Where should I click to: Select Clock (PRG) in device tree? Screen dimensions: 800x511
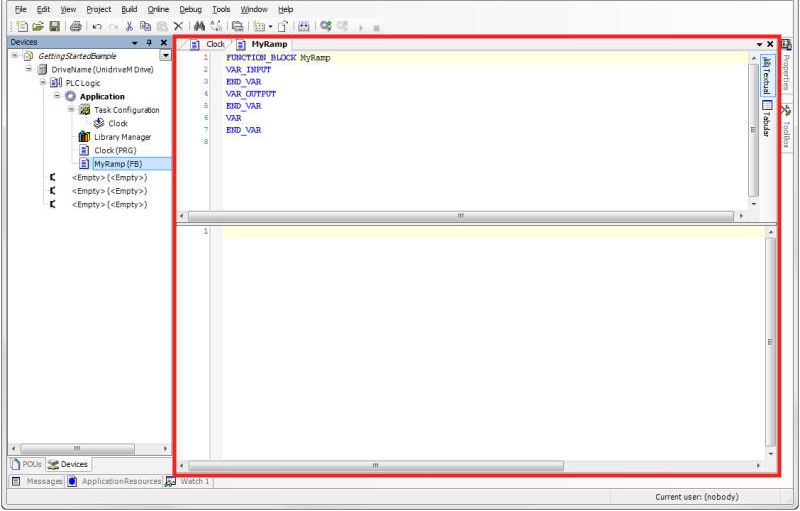tap(115, 150)
